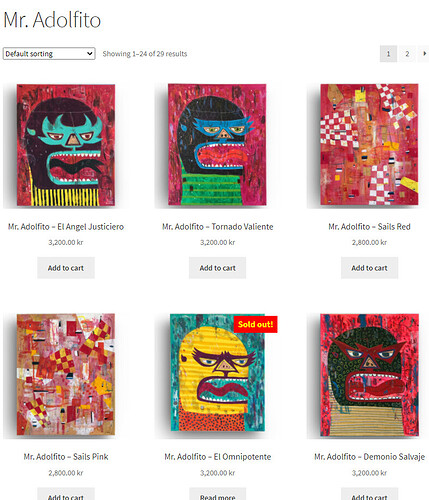This screenshot has width=429, height=500.
Task: Click the next page arrow icon
Action: (424, 54)
